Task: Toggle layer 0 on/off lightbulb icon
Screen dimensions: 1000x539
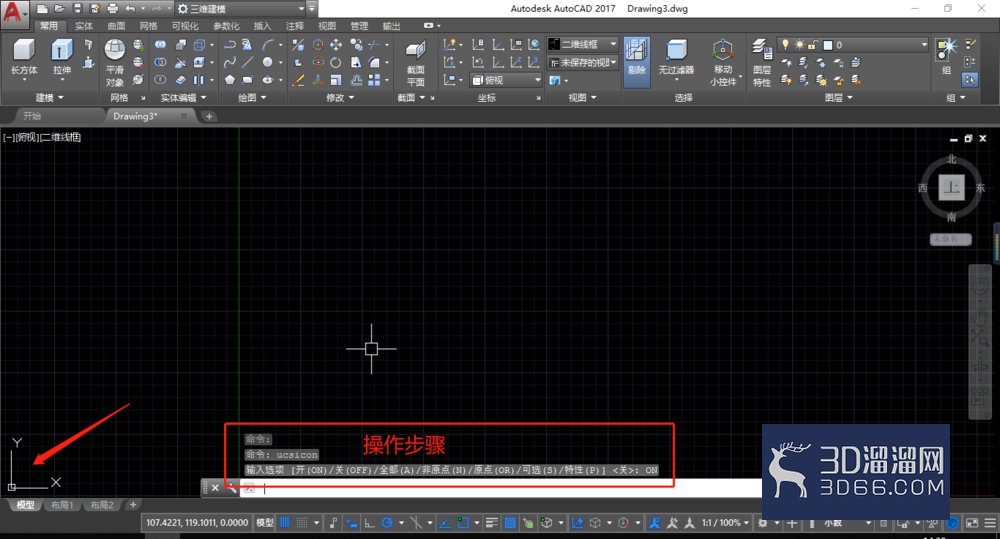Action: (786, 45)
